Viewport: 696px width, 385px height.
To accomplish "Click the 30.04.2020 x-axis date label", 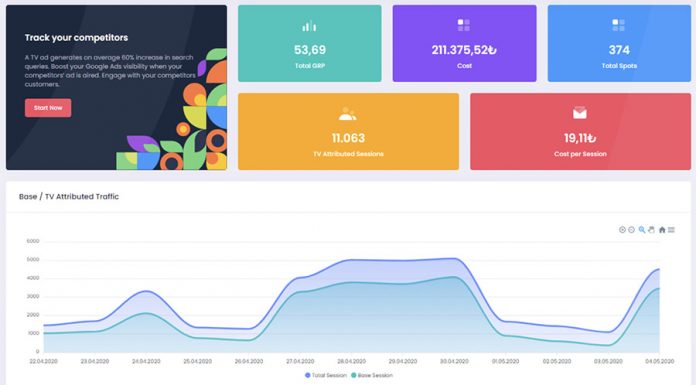I will [454, 361].
